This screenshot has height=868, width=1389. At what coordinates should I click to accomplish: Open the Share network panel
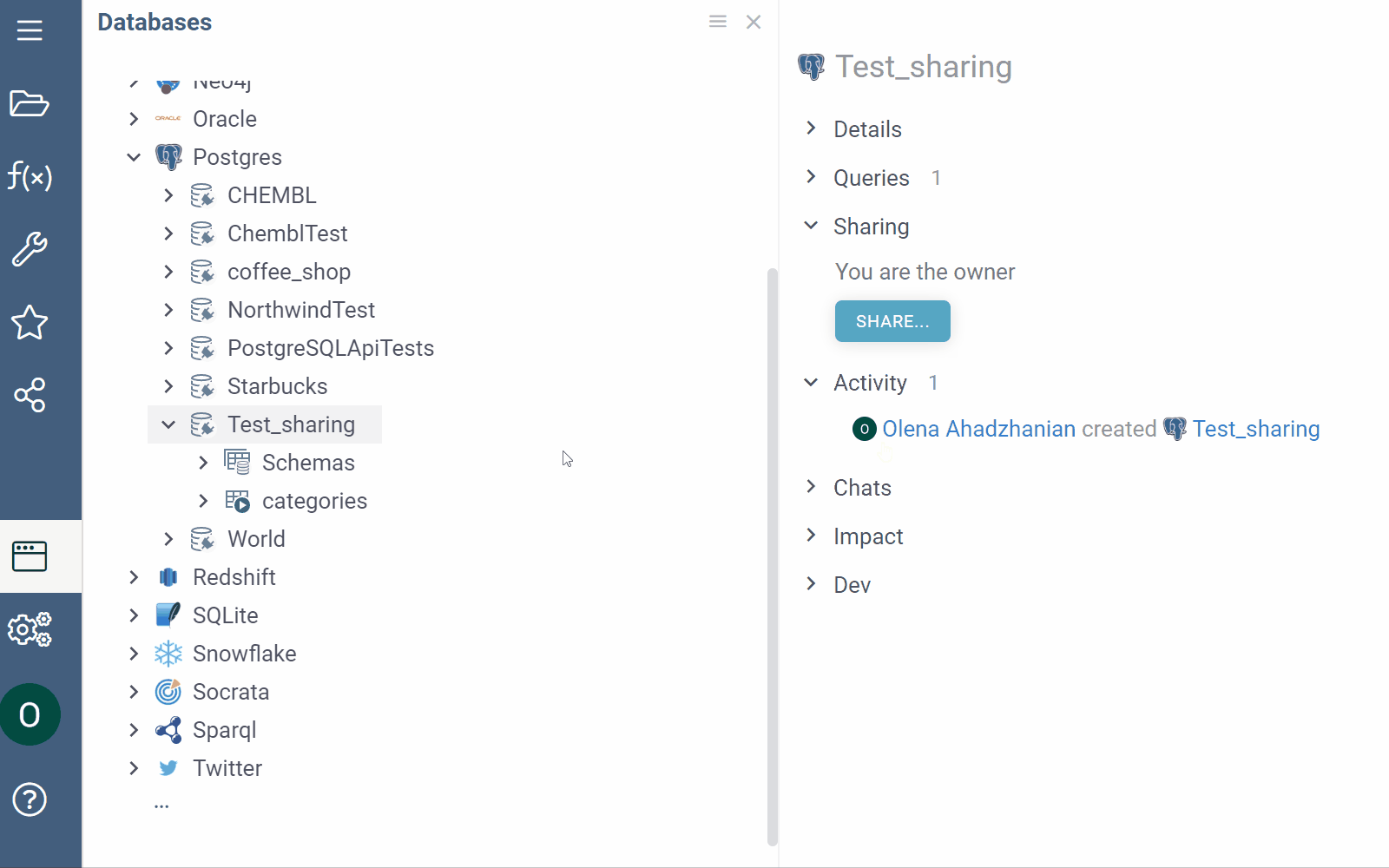tap(30, 396)
